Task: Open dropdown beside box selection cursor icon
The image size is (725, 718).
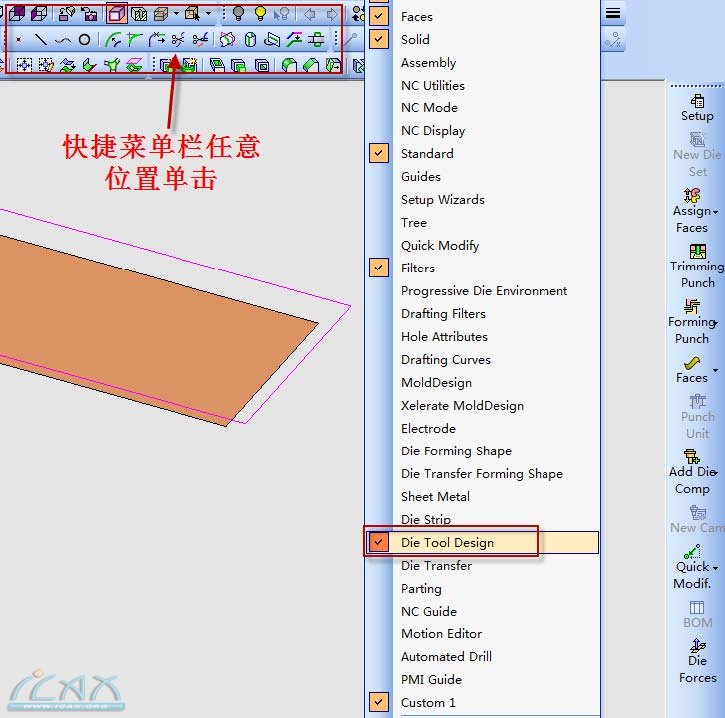Action: click(x=209, y=14)
